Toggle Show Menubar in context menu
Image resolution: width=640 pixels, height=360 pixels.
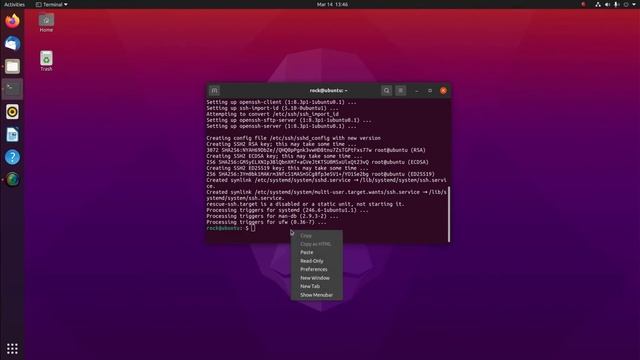[317, 295]
